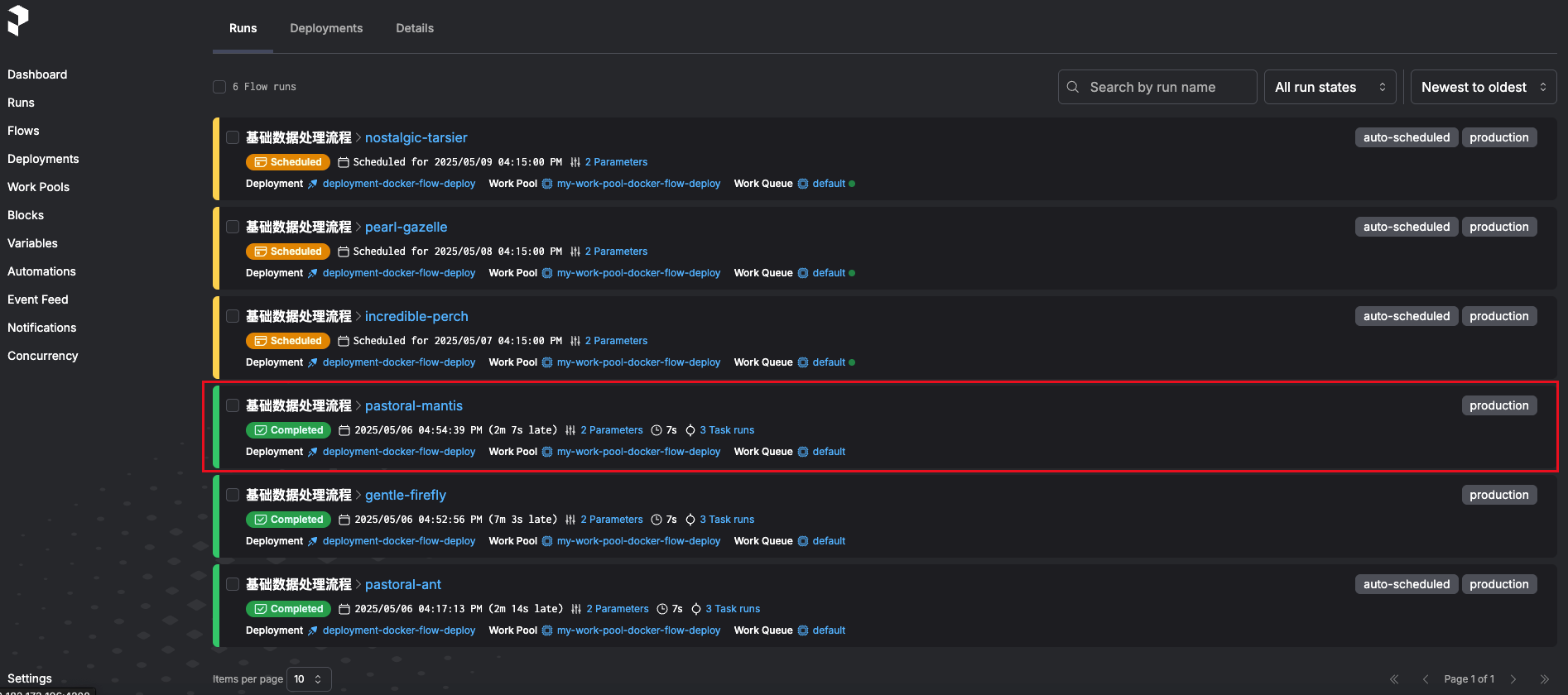The width and height of the screenshot is (1568, 695).
Task: Click the rocket icon beside pastoral-mantis deployment
Action: (x=313, y=452)
